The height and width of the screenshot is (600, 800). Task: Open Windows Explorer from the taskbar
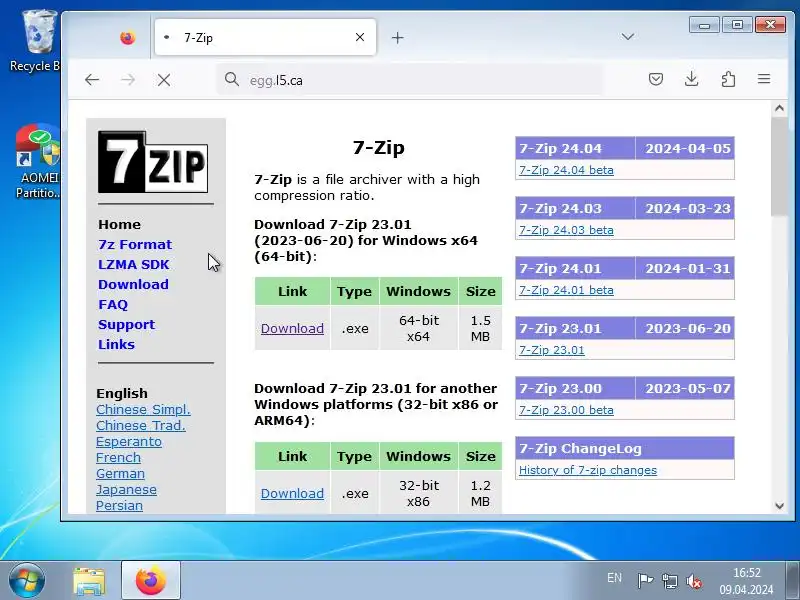point(89,581)
